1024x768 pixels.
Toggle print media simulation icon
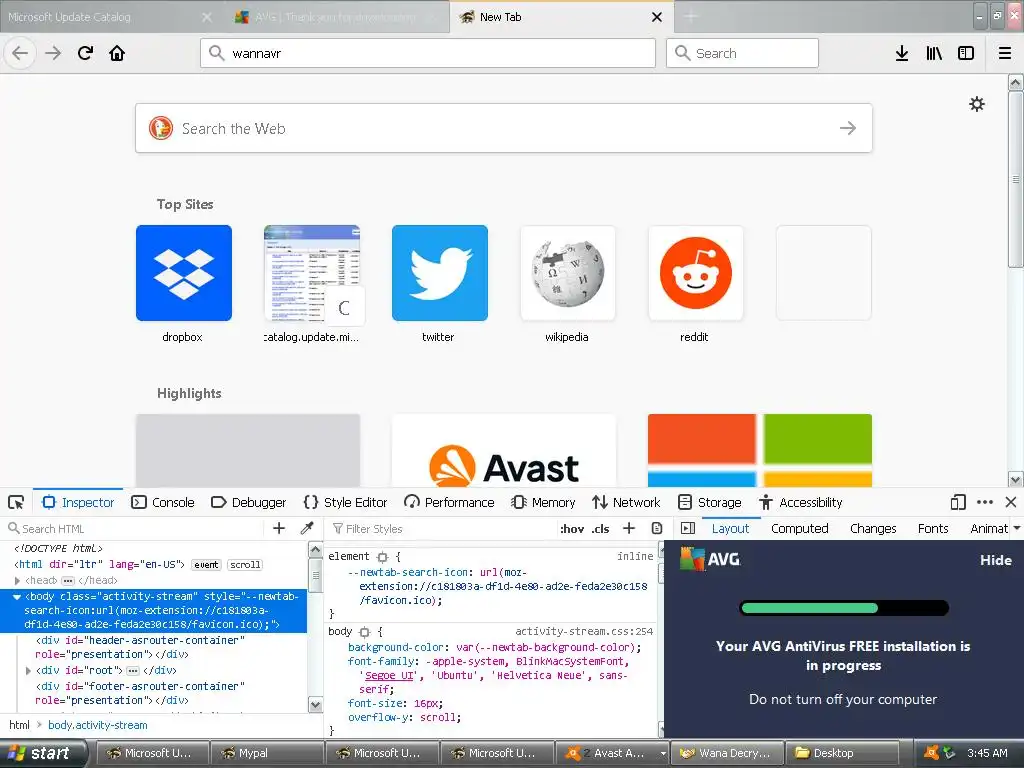click(x=657, y=528)
